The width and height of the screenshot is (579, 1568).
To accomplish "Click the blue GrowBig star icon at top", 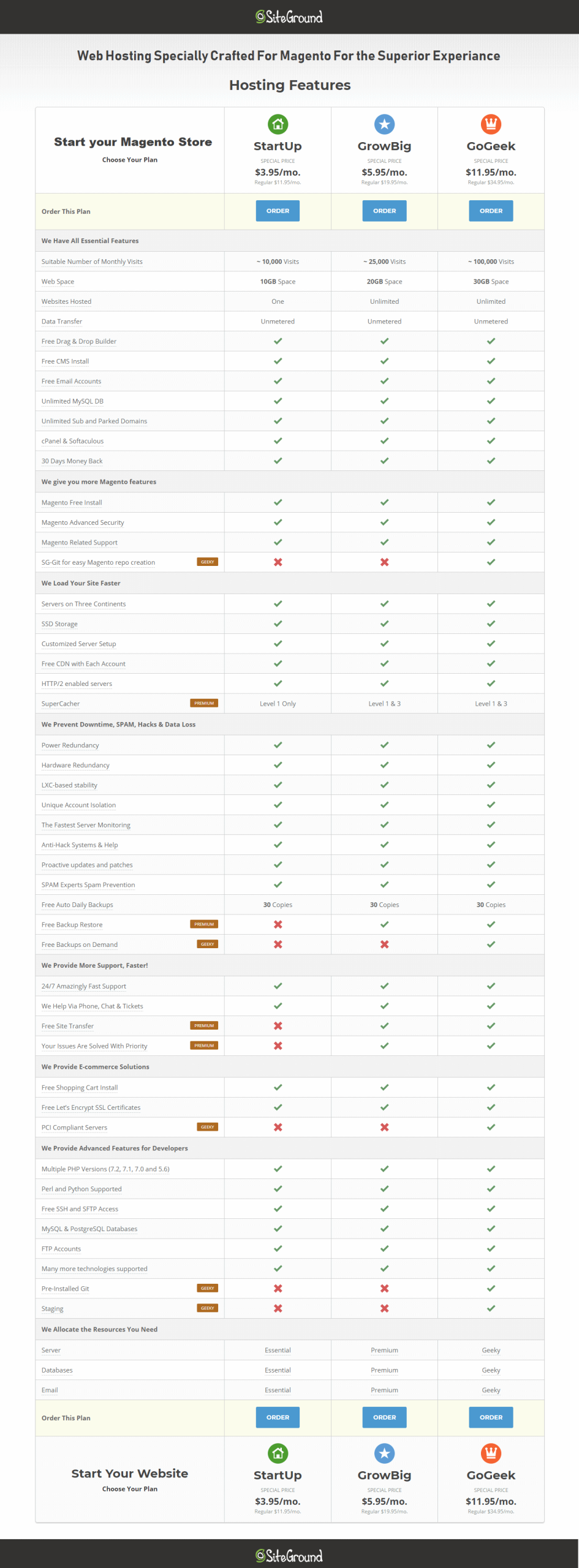I will coord(384,124).
